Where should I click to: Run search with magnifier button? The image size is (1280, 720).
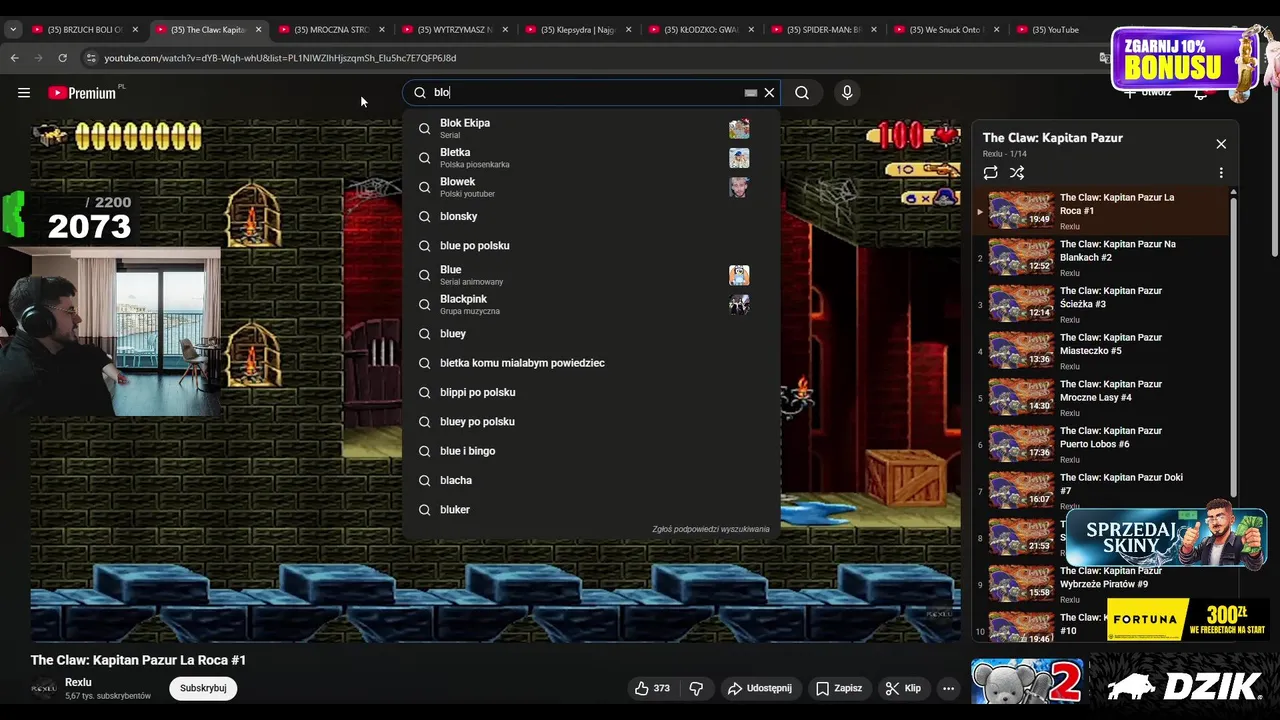[802, 93]
